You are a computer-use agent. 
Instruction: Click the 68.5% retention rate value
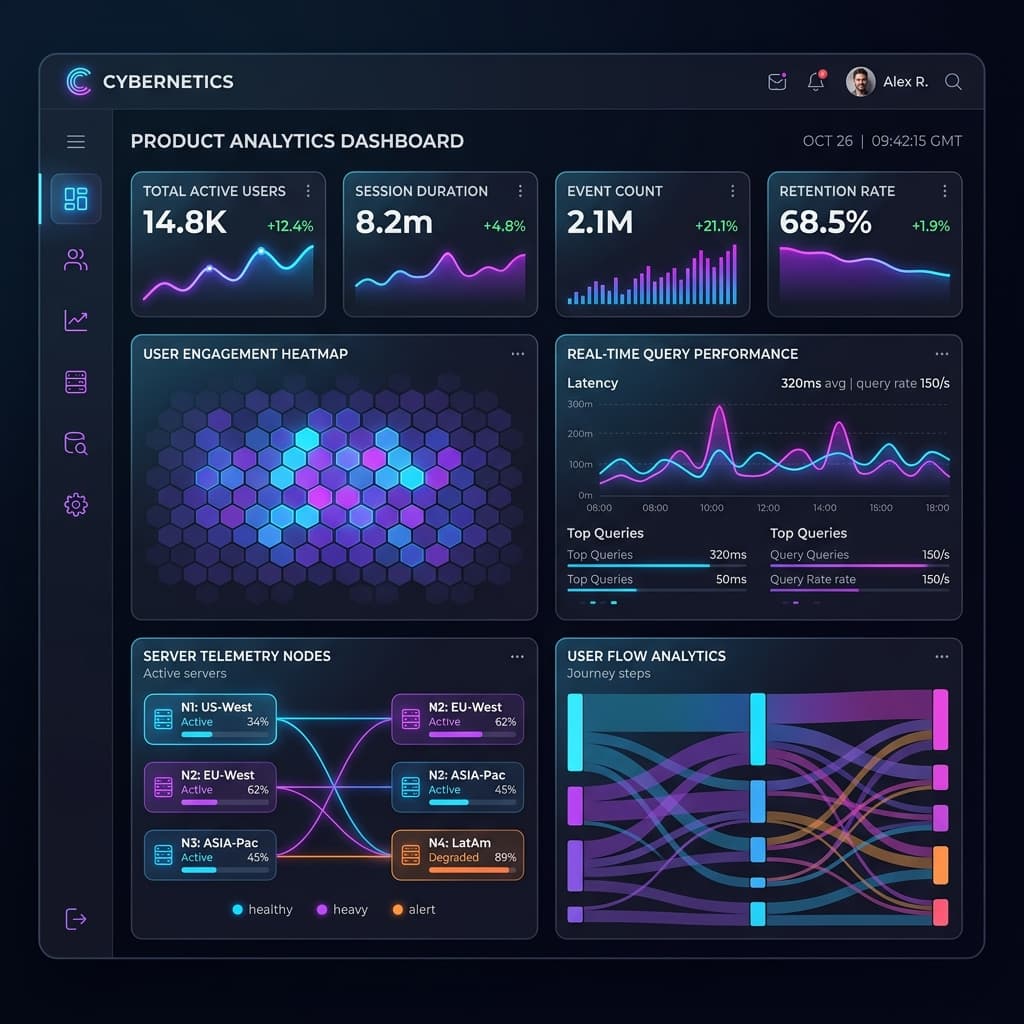825,222
